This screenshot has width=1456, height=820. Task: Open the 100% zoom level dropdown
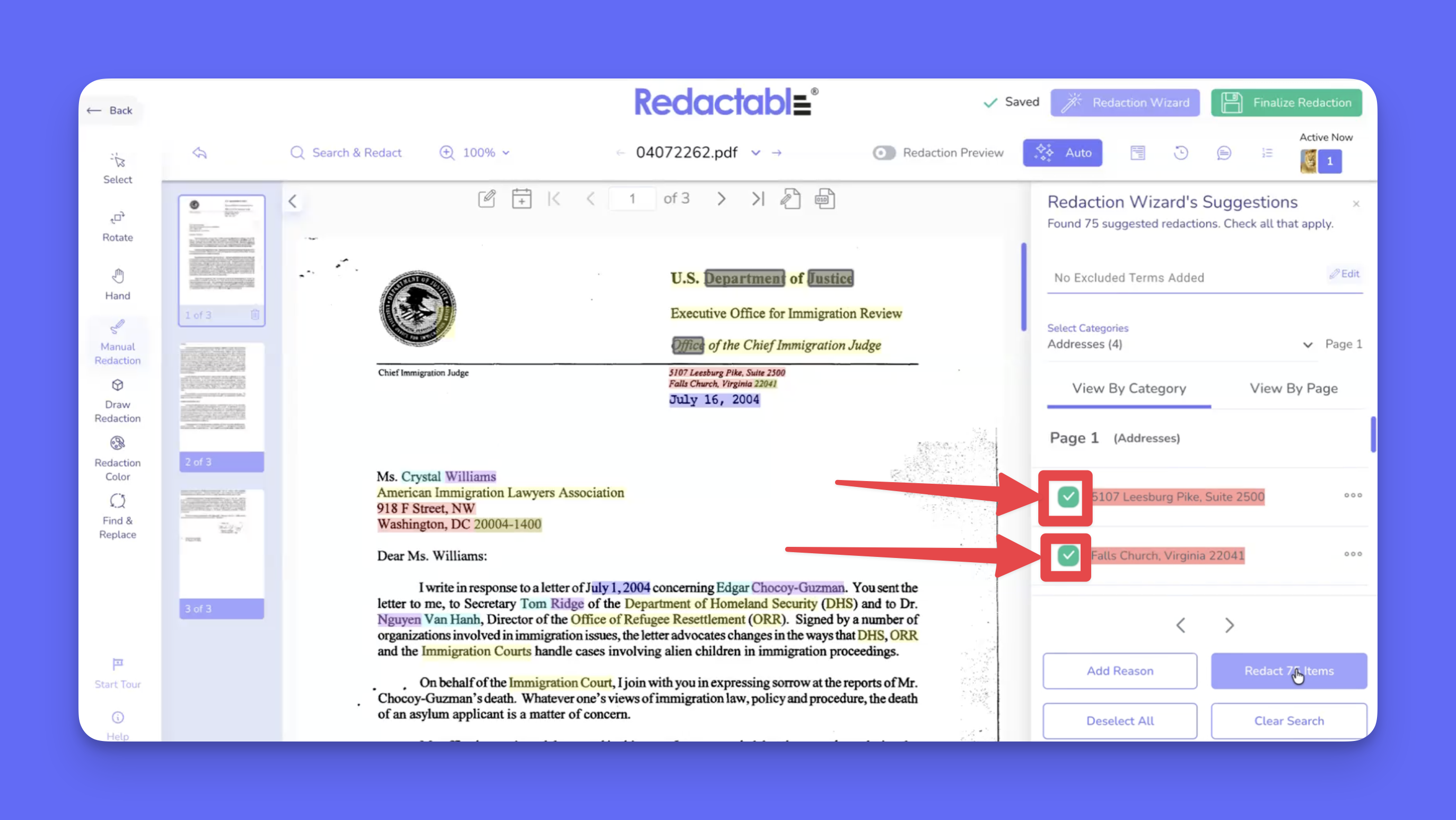tap(485, 153)
